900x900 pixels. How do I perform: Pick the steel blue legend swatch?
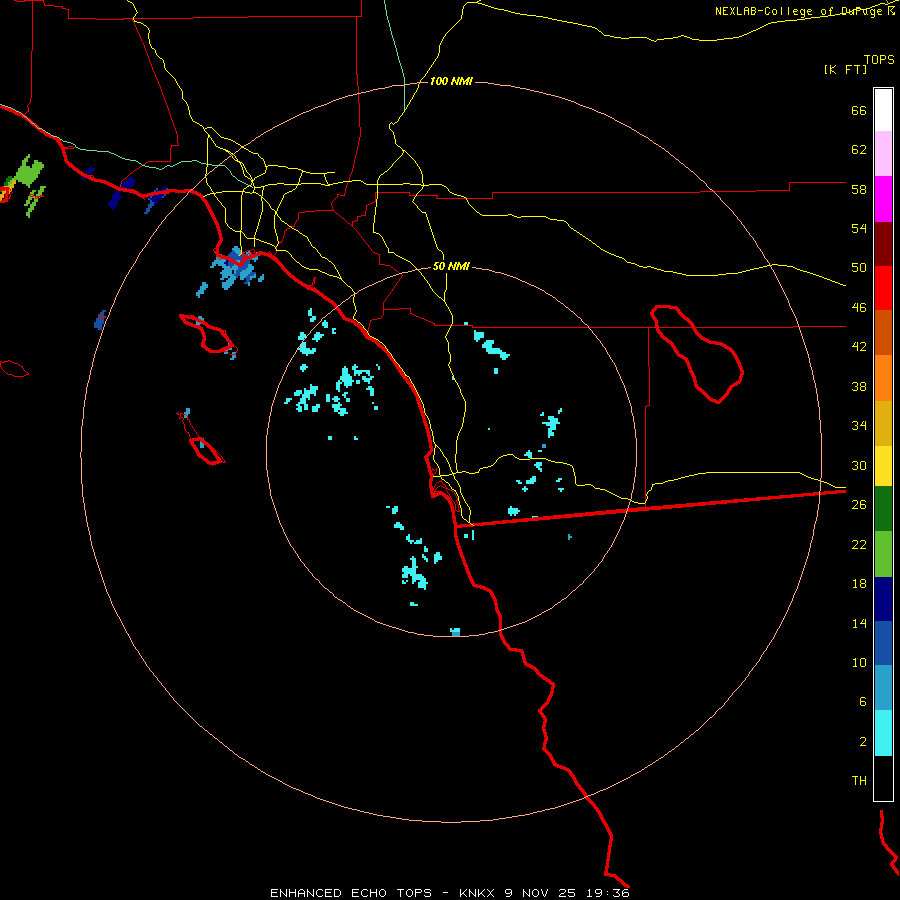[x=883, y=688]
